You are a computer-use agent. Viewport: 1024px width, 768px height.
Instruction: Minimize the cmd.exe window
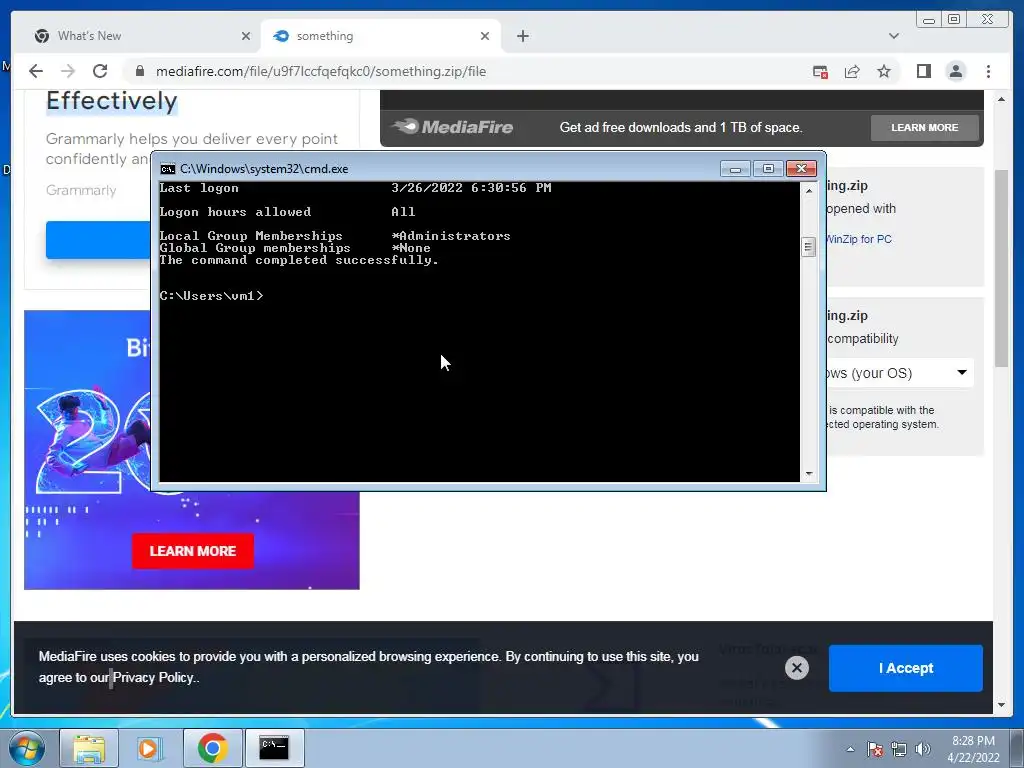[x=735, y=169]
